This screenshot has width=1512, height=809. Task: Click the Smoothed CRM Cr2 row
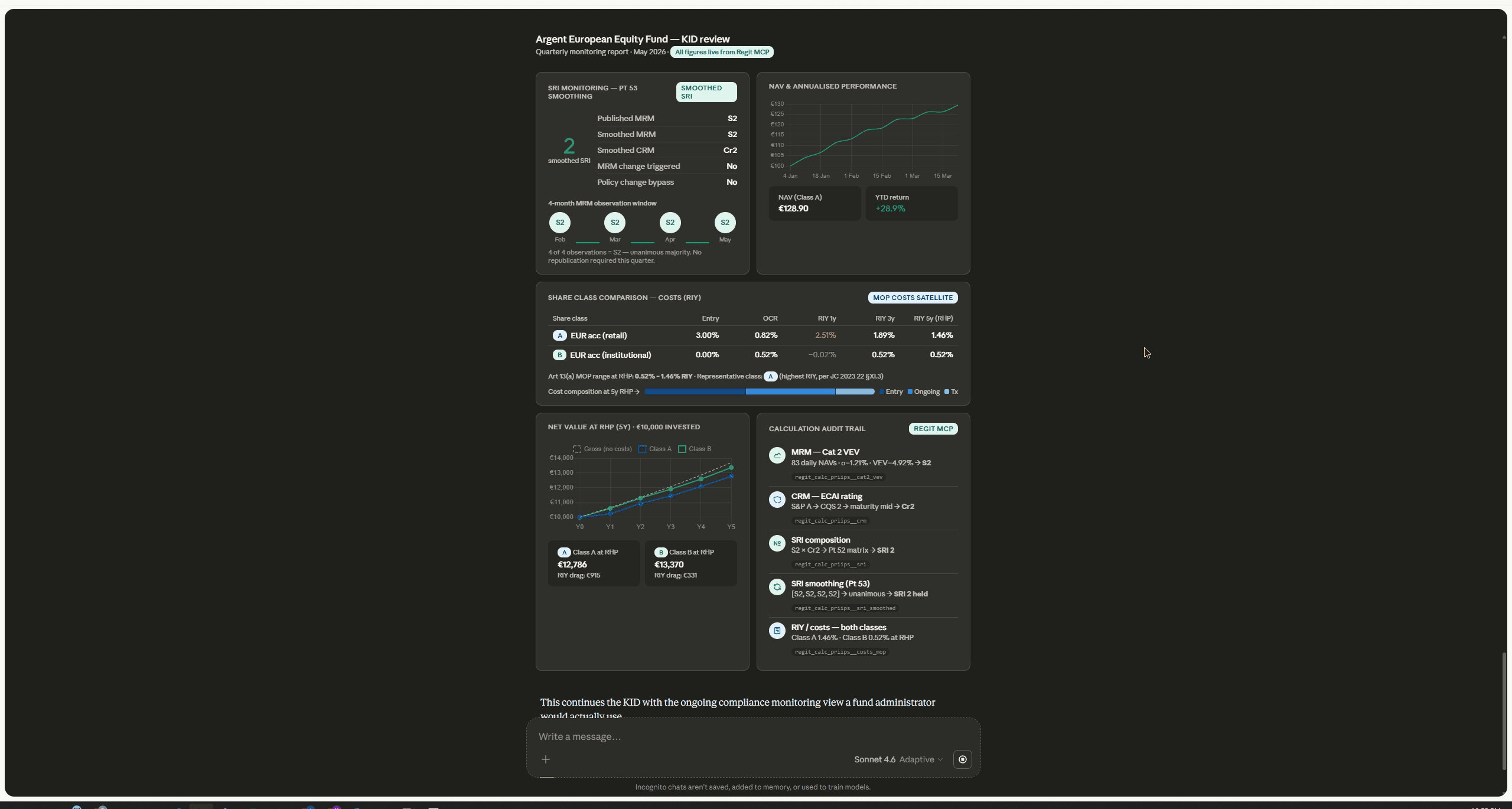tap(667, 150)
